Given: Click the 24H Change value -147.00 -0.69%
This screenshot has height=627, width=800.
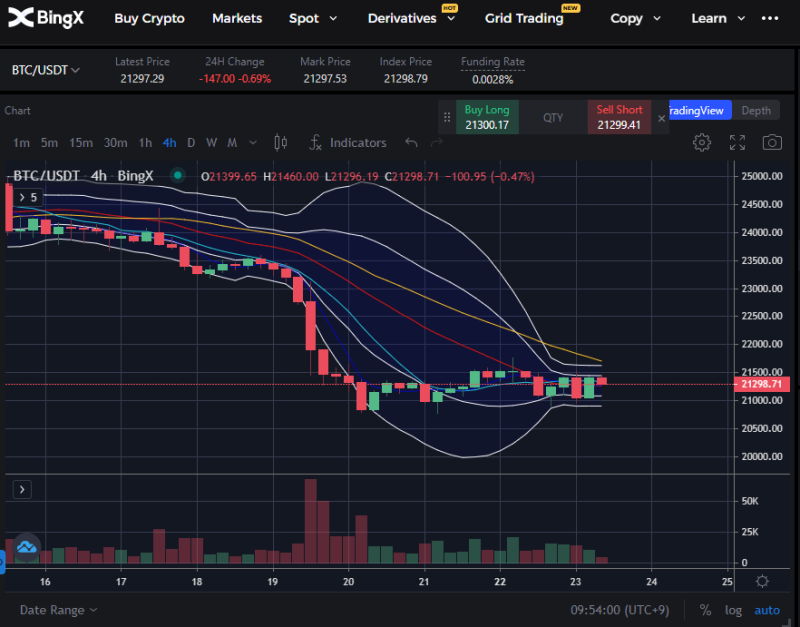Looking at the screenshot, I should click(235, 79).
